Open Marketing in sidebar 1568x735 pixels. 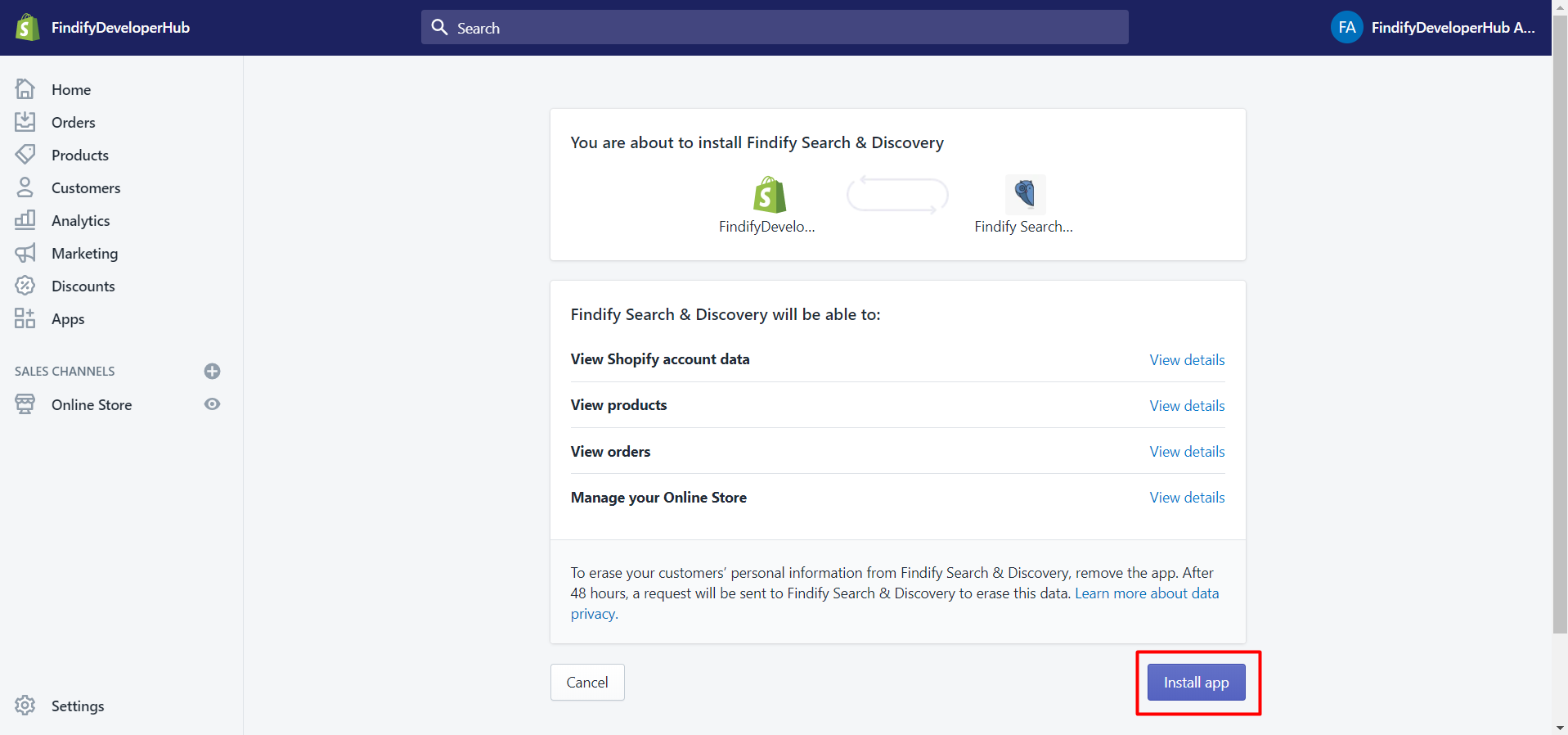pos(84,254)
